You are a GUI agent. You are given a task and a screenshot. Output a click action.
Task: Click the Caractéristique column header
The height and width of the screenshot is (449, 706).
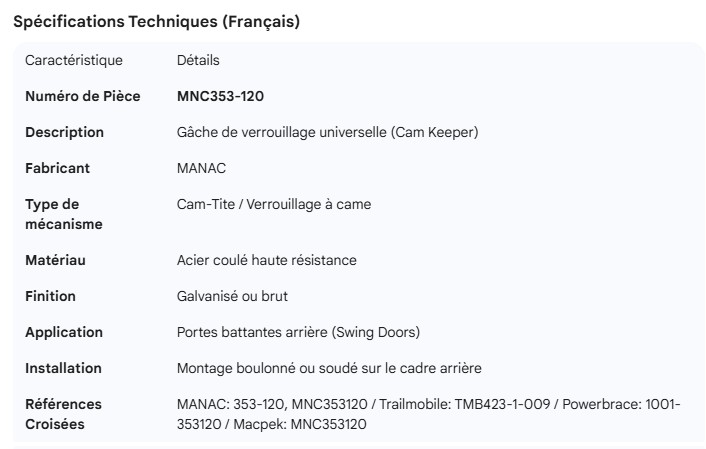coord(74,60)
